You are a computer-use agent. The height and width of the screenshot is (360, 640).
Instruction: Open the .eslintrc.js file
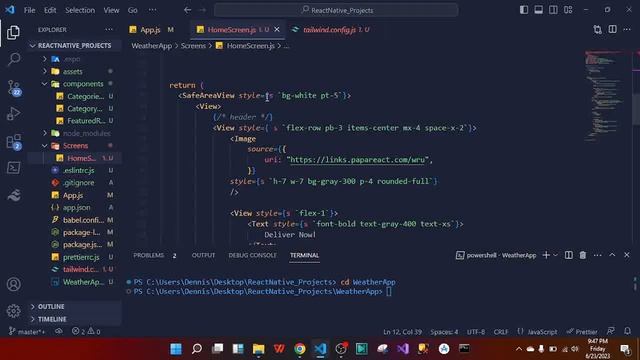[x=75, y=170]
